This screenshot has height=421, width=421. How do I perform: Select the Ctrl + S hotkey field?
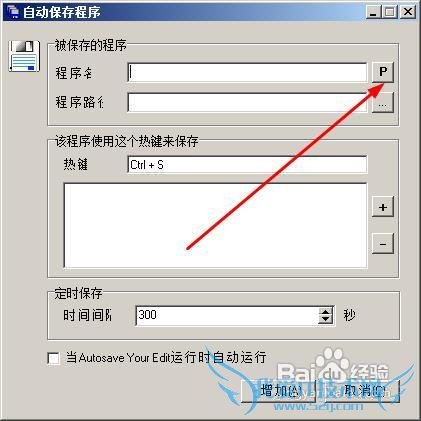(x=247, y=164)
